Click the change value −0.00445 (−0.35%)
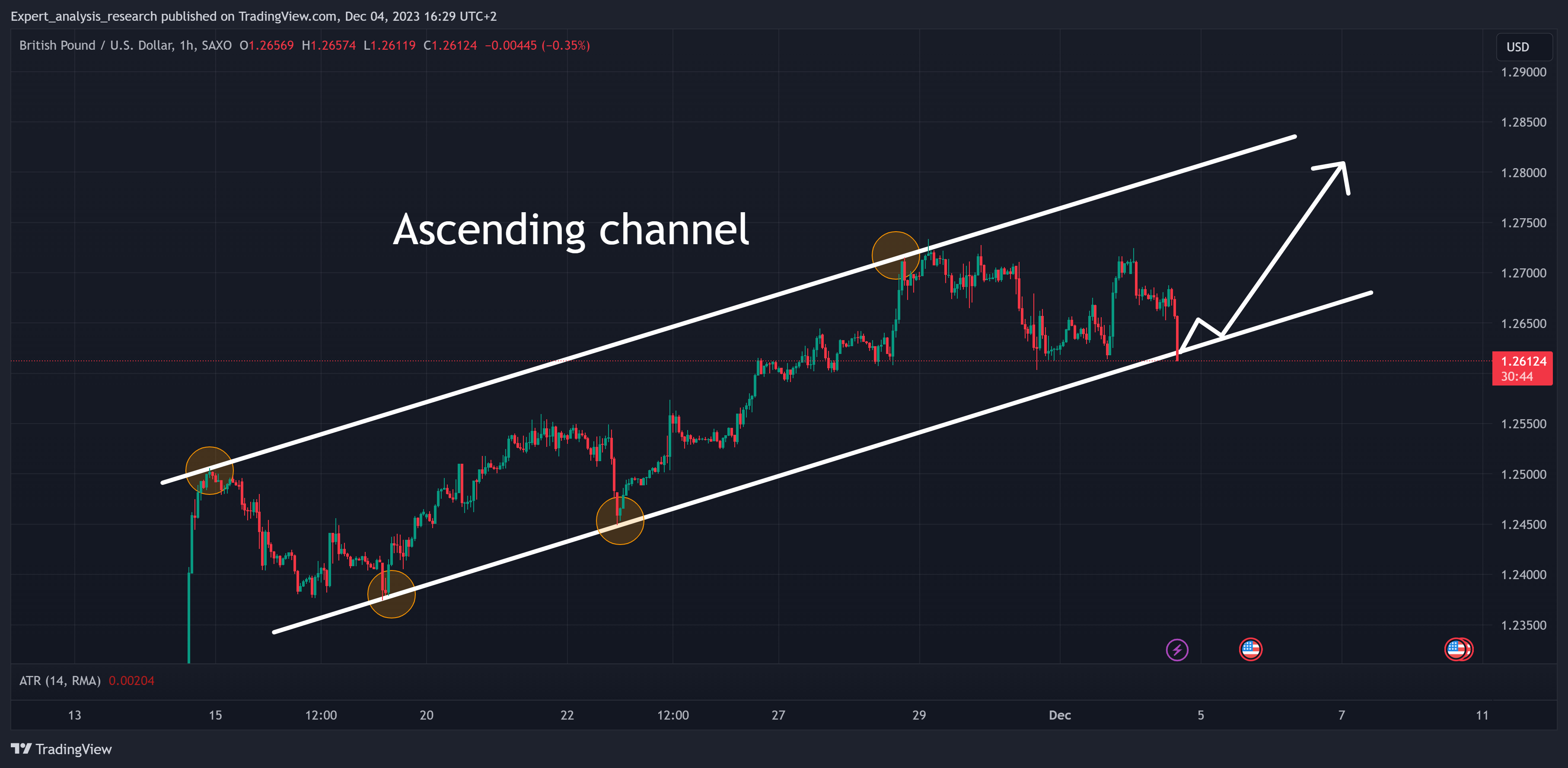Image resolution: width=1568 pixels, height=768 pixels. pos(538,45)
